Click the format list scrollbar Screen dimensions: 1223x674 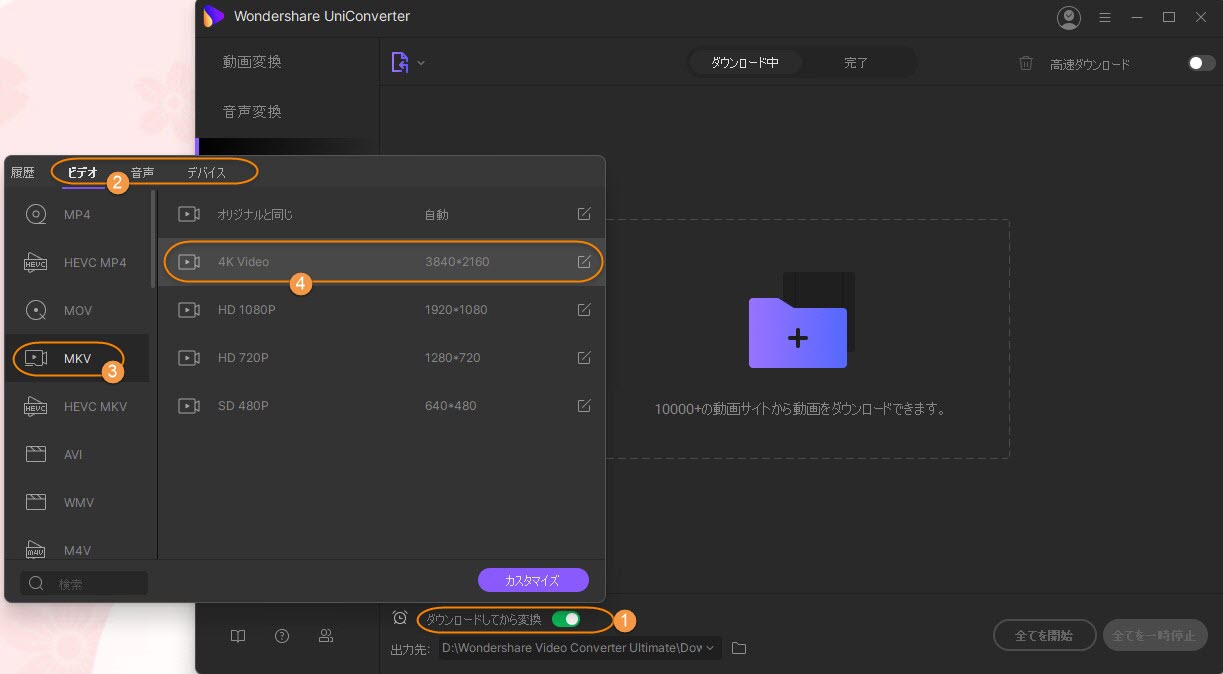(153, 240)
